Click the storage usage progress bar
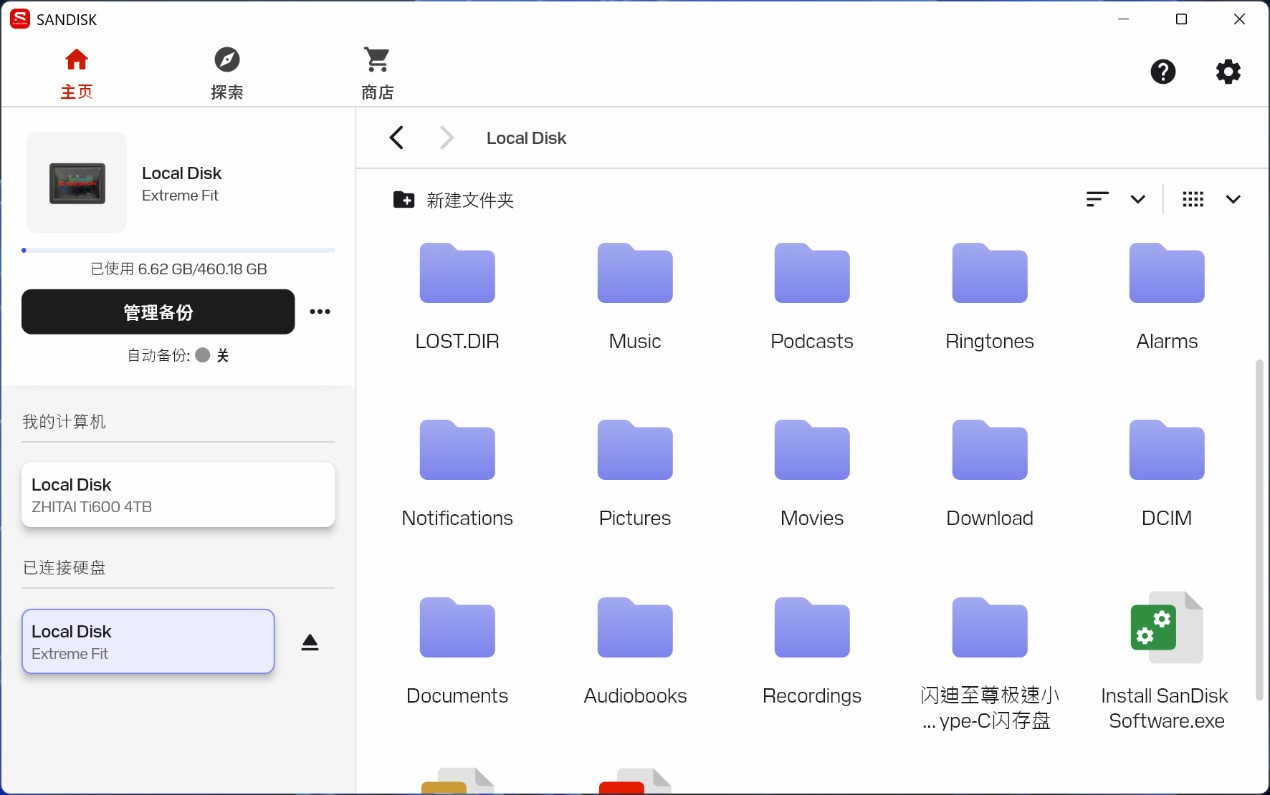This screenshot has width=1270, height=795. (178, 250)
